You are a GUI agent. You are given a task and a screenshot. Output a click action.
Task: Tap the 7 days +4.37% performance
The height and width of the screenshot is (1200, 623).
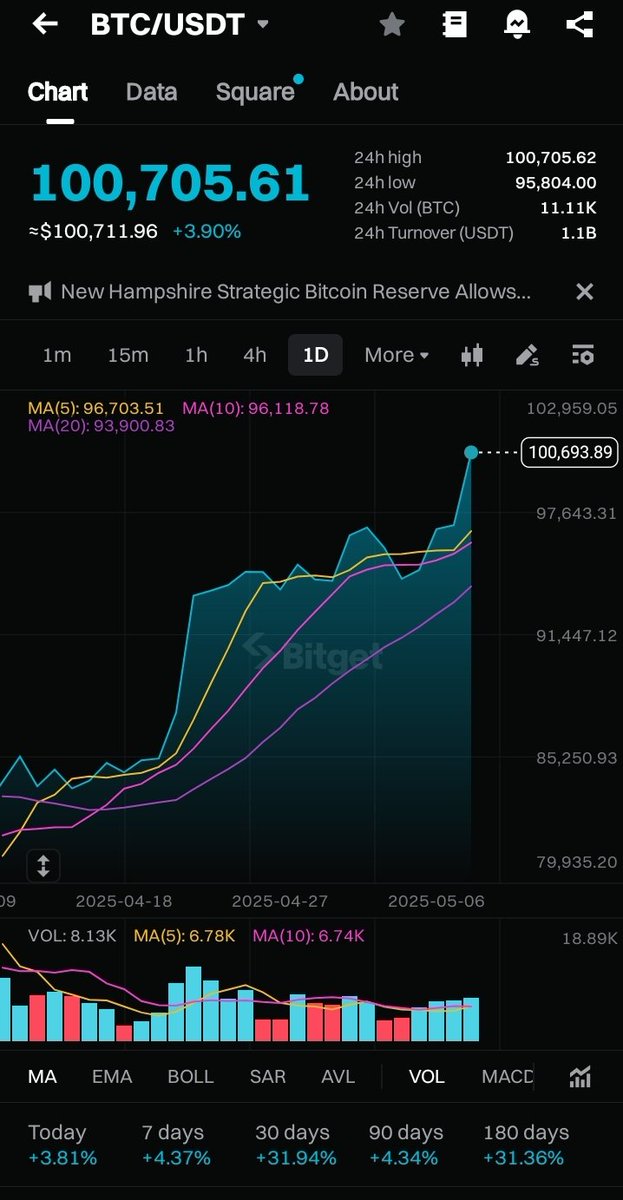(x=176, y=1146)
